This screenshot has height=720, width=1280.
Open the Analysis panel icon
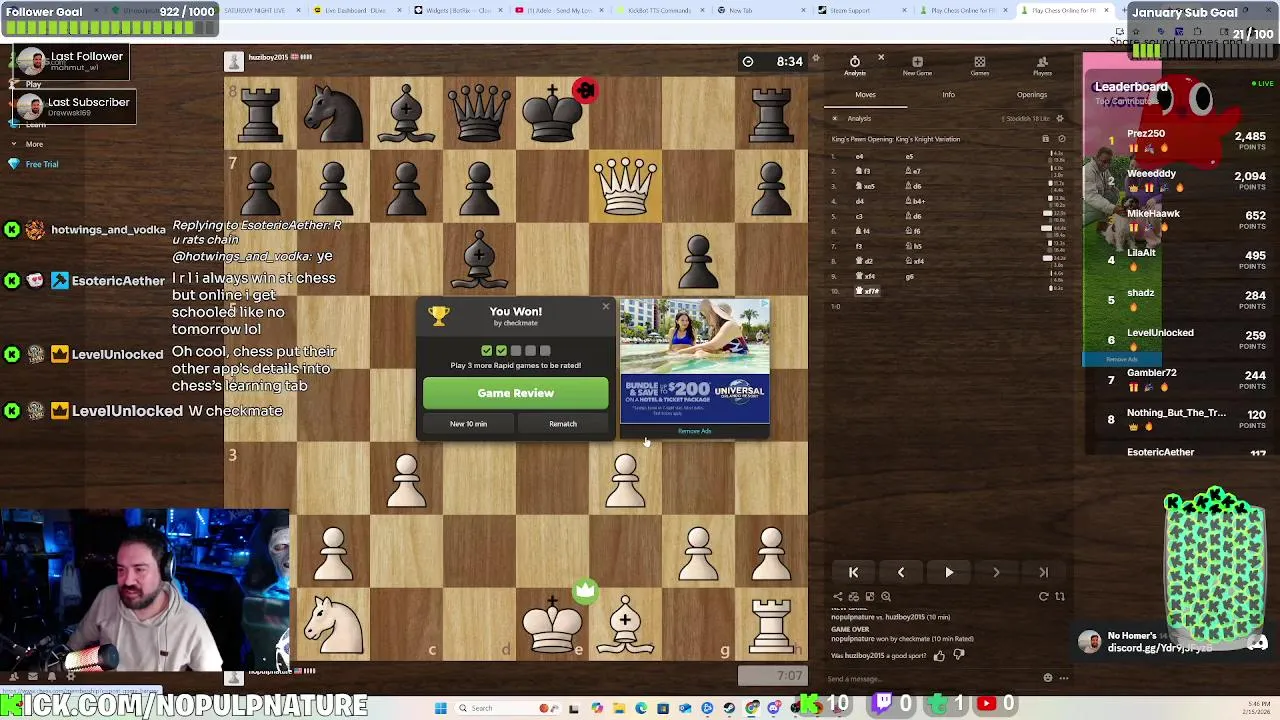pyautogui.click(x=855, y=66)
